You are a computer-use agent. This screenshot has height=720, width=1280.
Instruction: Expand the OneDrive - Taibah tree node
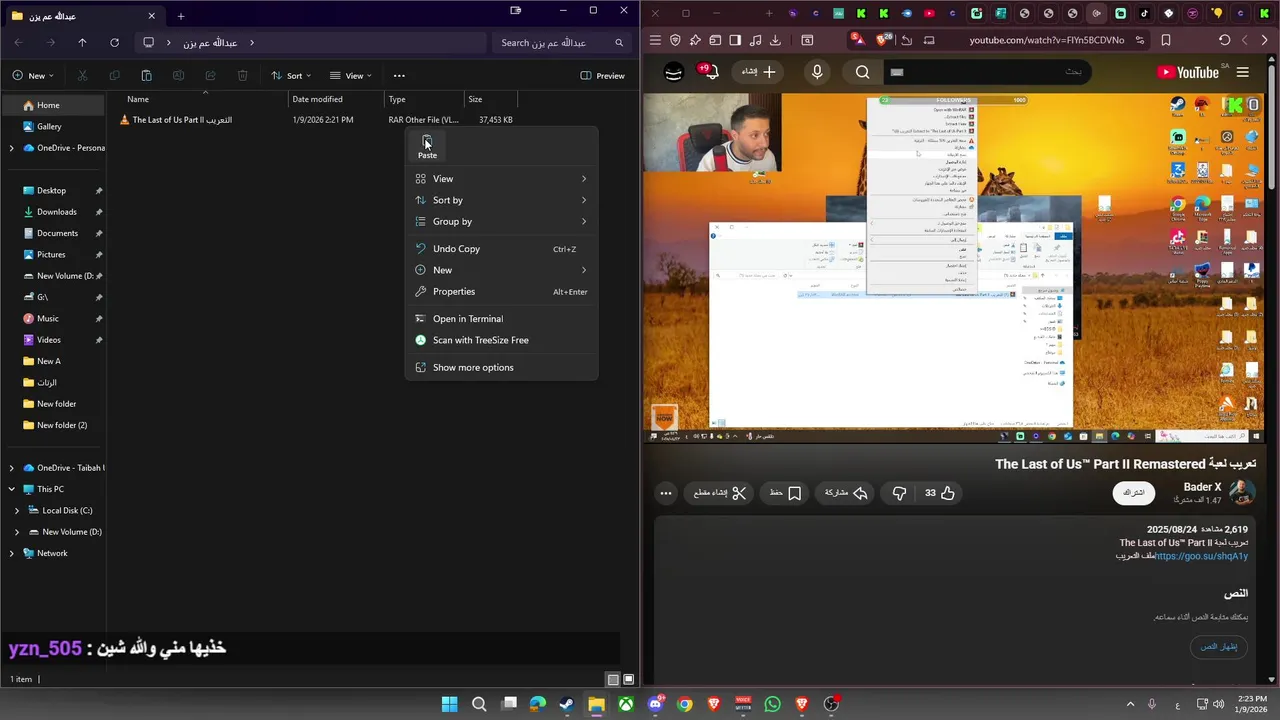[11, 468]
